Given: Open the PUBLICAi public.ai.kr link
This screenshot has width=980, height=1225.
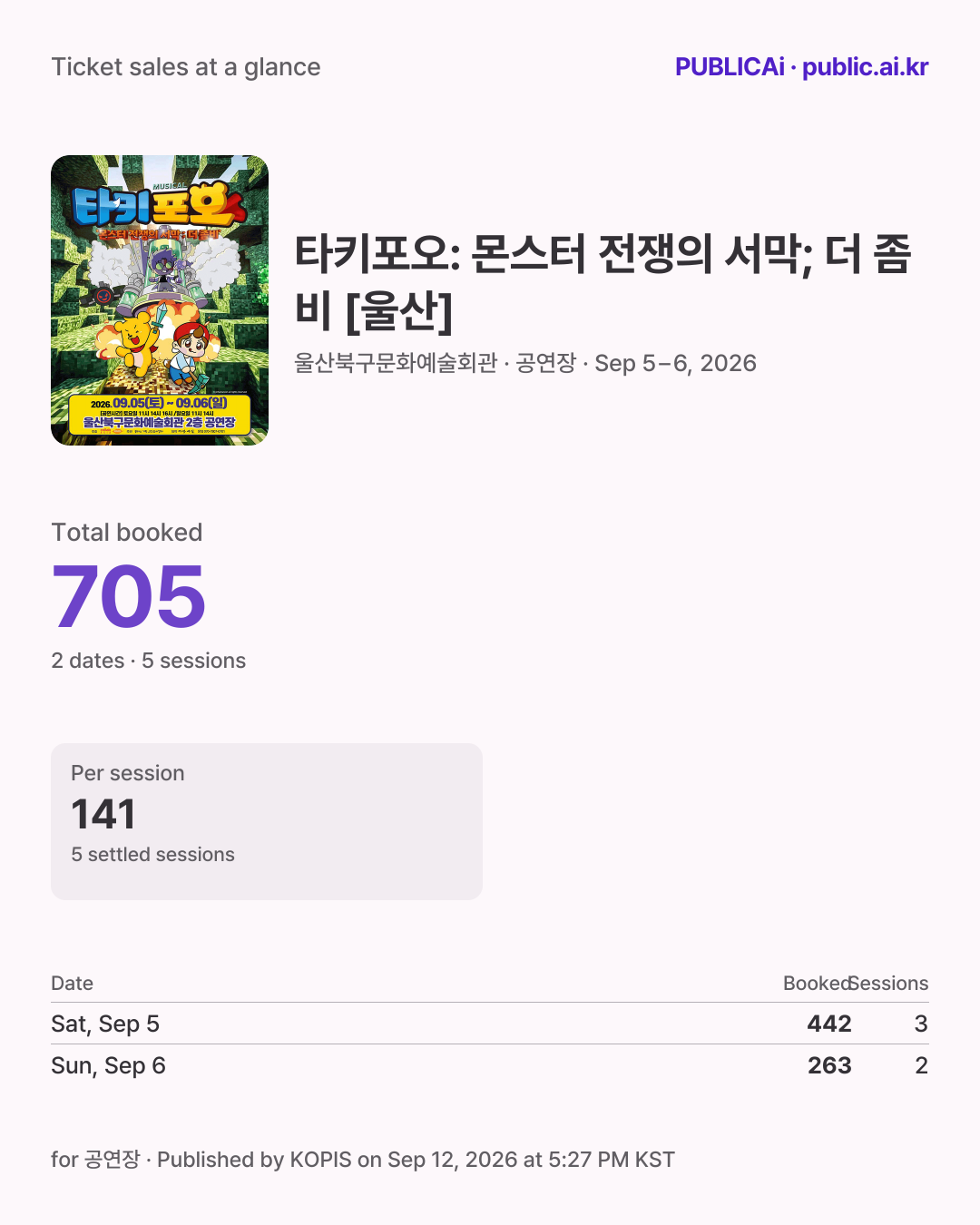Looking at the screenshot, I should (801, 67).
